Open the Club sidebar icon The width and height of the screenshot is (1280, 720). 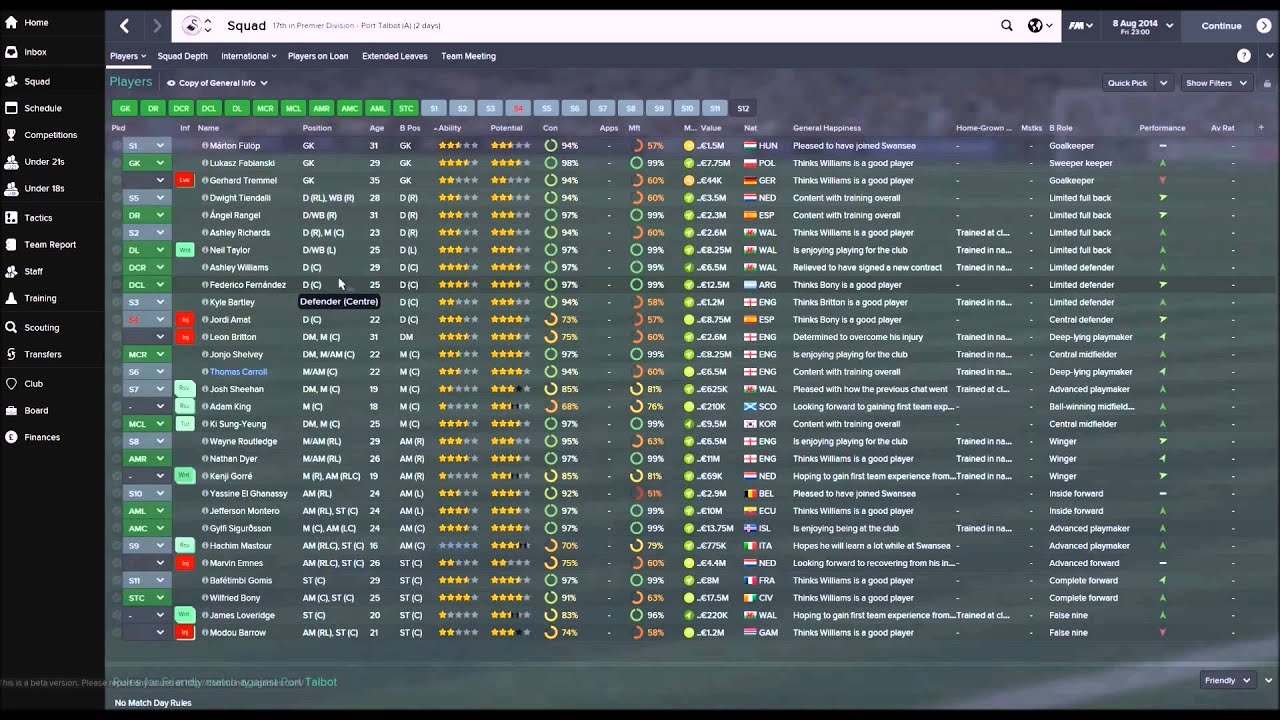click(x=11, y=383)
